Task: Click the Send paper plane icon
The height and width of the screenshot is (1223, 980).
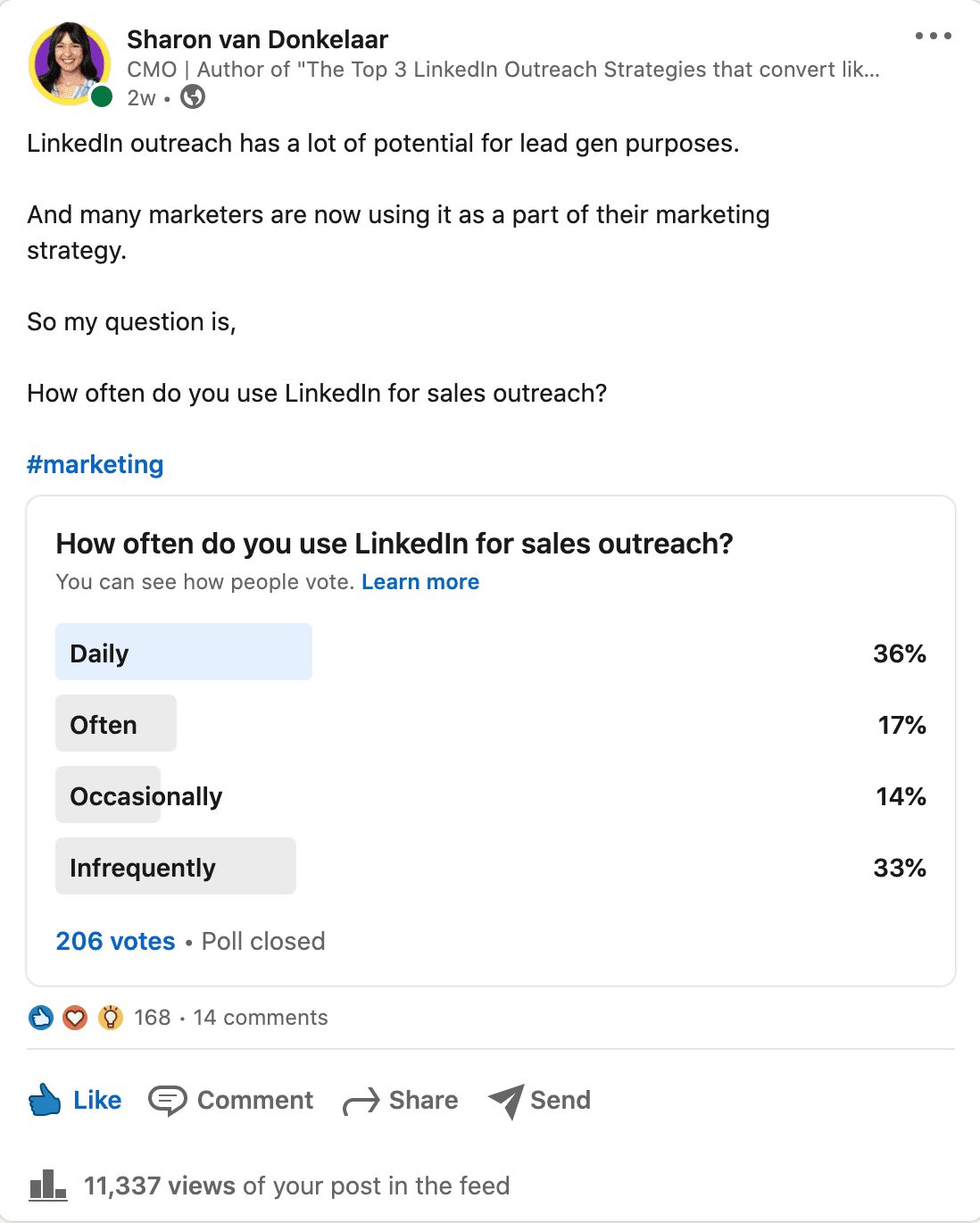Action: [506, 1102]
